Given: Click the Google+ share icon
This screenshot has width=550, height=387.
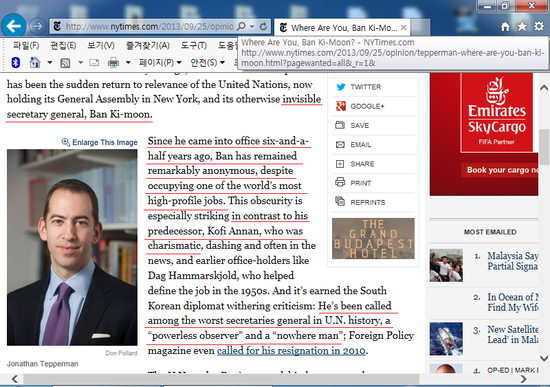Looking at the screenshot, I should pyautogui.click(x=341, y=106).
